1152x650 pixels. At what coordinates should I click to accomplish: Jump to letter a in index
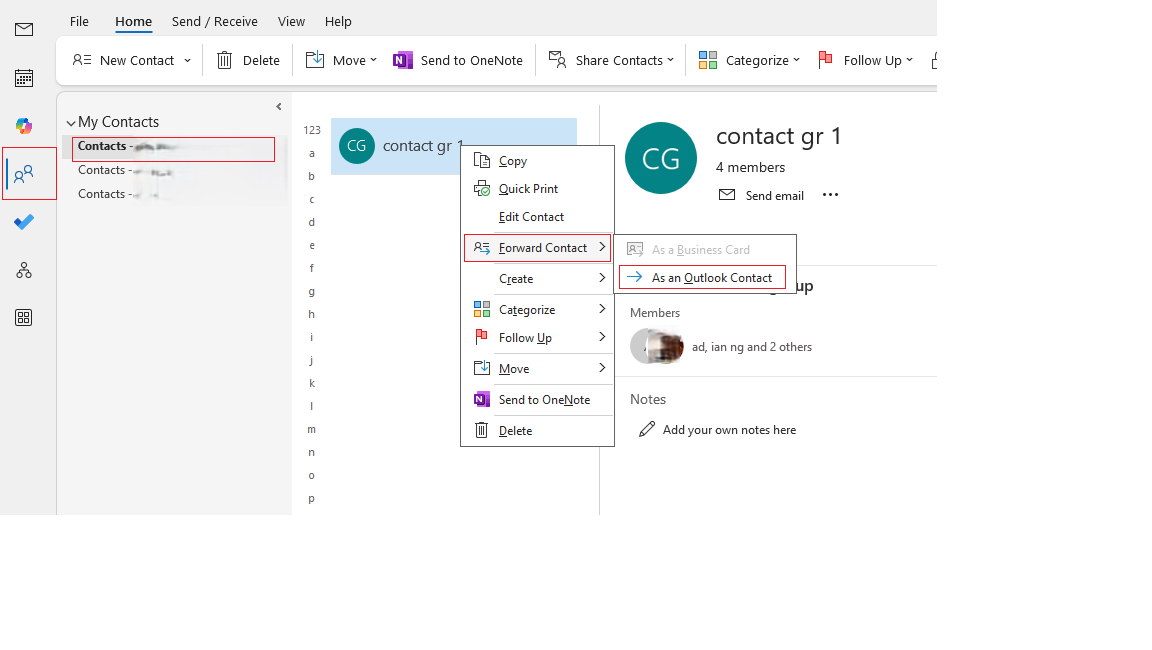coord(312,154)
